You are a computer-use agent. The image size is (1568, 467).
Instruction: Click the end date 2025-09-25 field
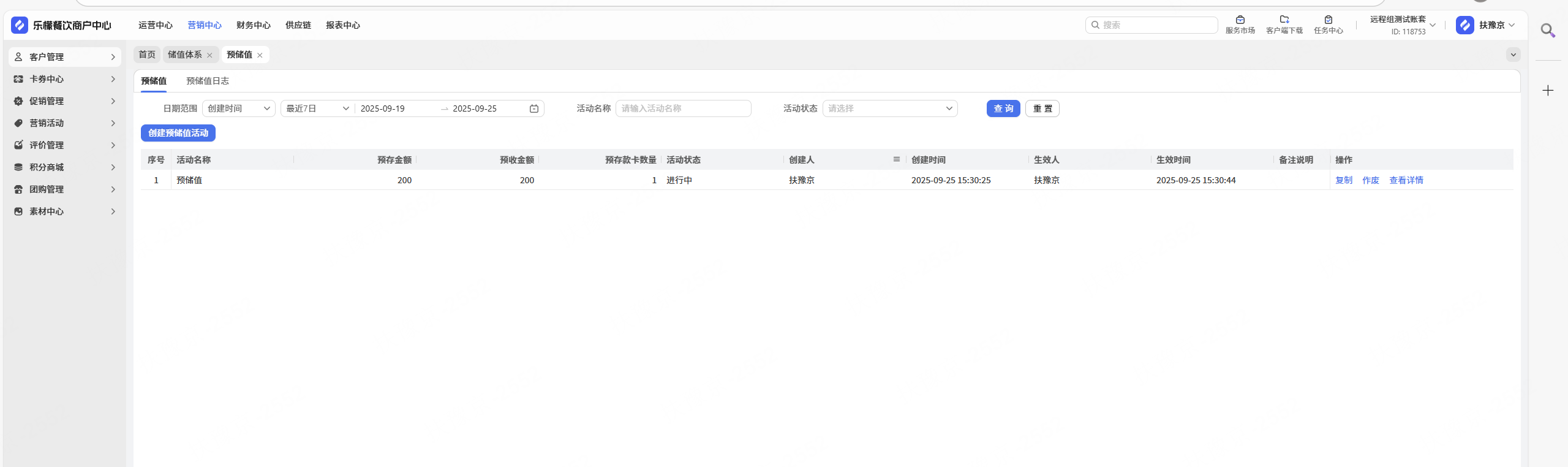[x=475, y=108]
